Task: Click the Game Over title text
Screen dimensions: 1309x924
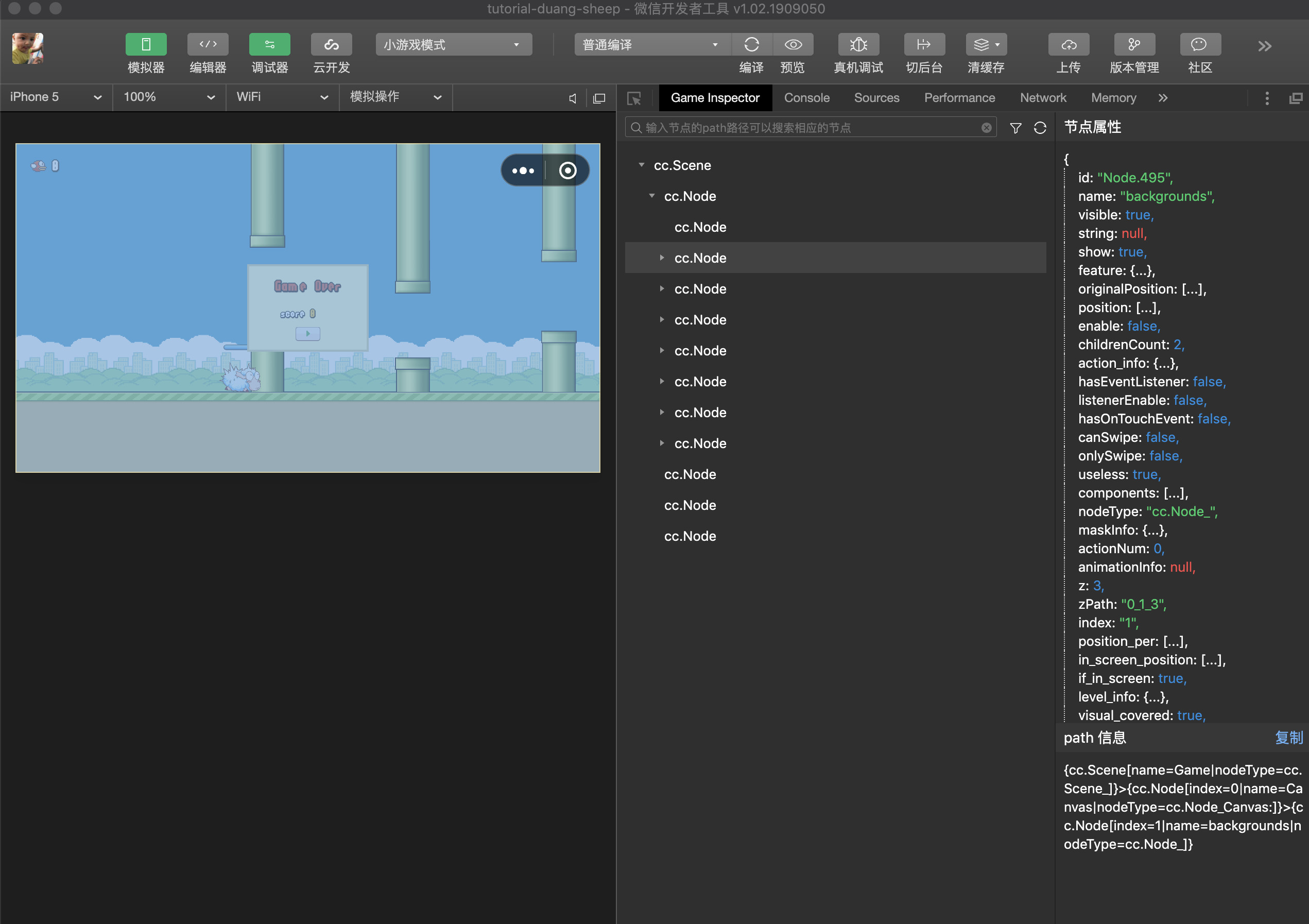Action: tap(307, 286)
